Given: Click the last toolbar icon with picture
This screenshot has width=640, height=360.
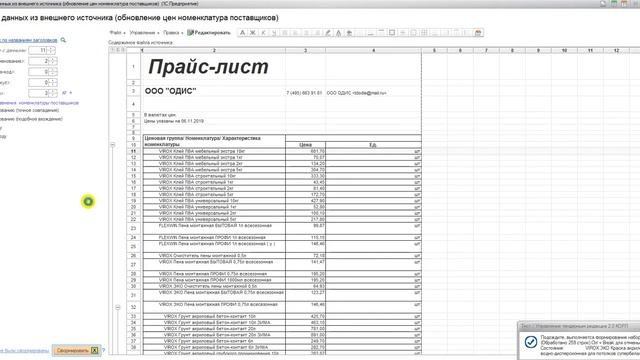Looking at the screenshot, I should 478,33.
